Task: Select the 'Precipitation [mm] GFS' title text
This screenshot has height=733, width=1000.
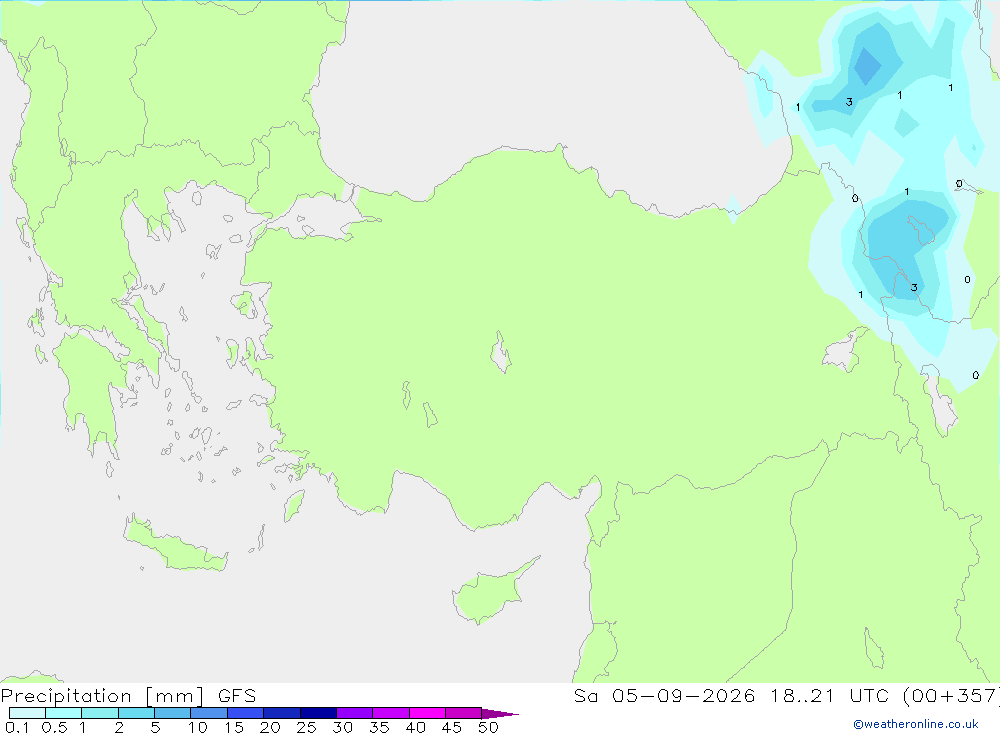Action: coord(128,696)
